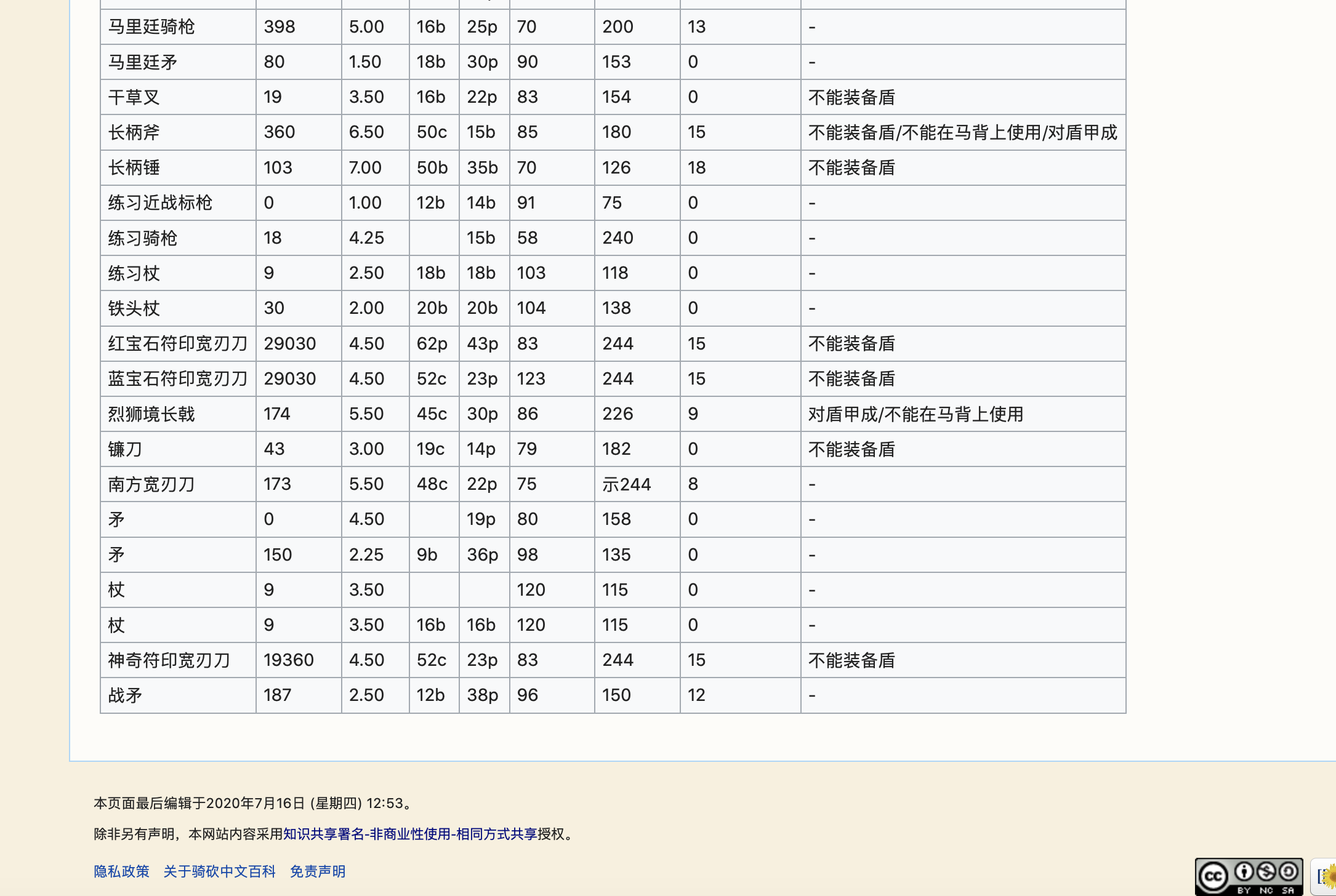This screenshot has width=1336, height=896.
Task: Click the 19360 price cell
Action: (x=299, y=660)
